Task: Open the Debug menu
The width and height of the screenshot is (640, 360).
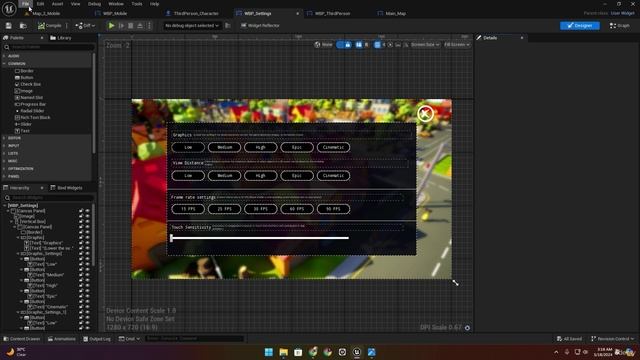Action: pos(94,4)
